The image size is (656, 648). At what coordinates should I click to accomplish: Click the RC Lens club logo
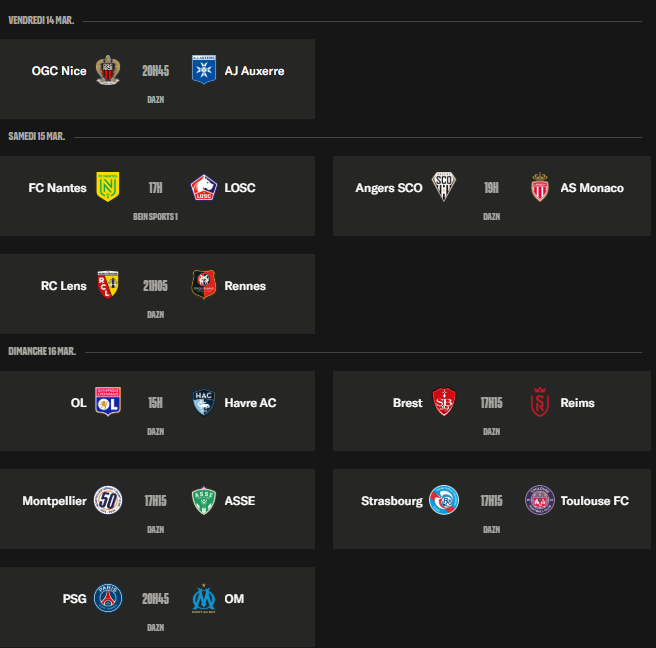107,285
